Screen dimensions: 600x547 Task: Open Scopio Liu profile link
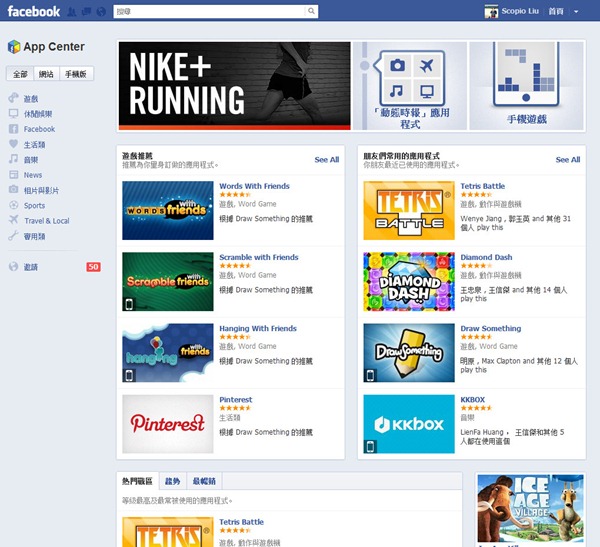(x=520, y=11)
